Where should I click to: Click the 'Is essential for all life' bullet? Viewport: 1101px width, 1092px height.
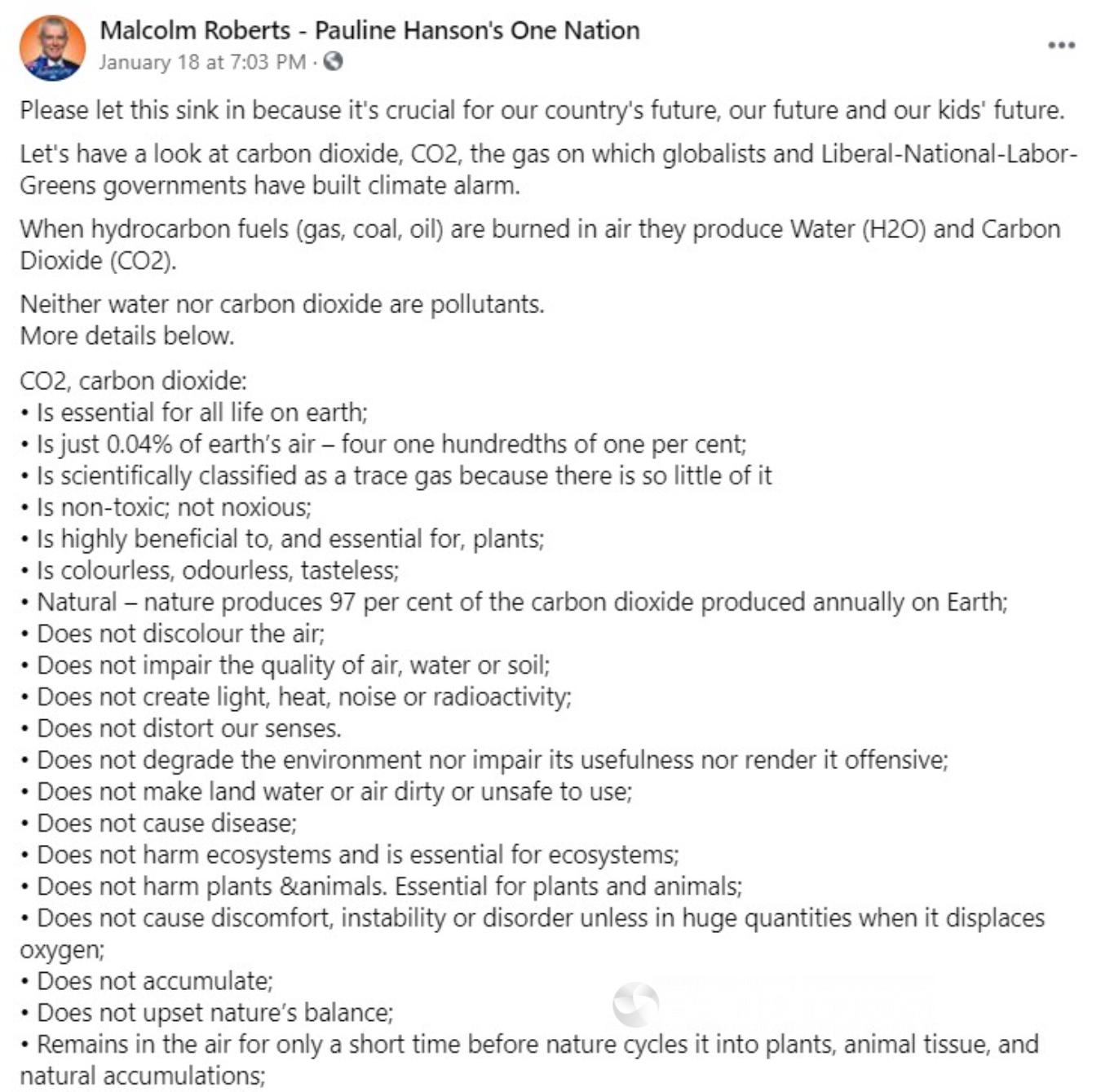click(x=194, y=413)
